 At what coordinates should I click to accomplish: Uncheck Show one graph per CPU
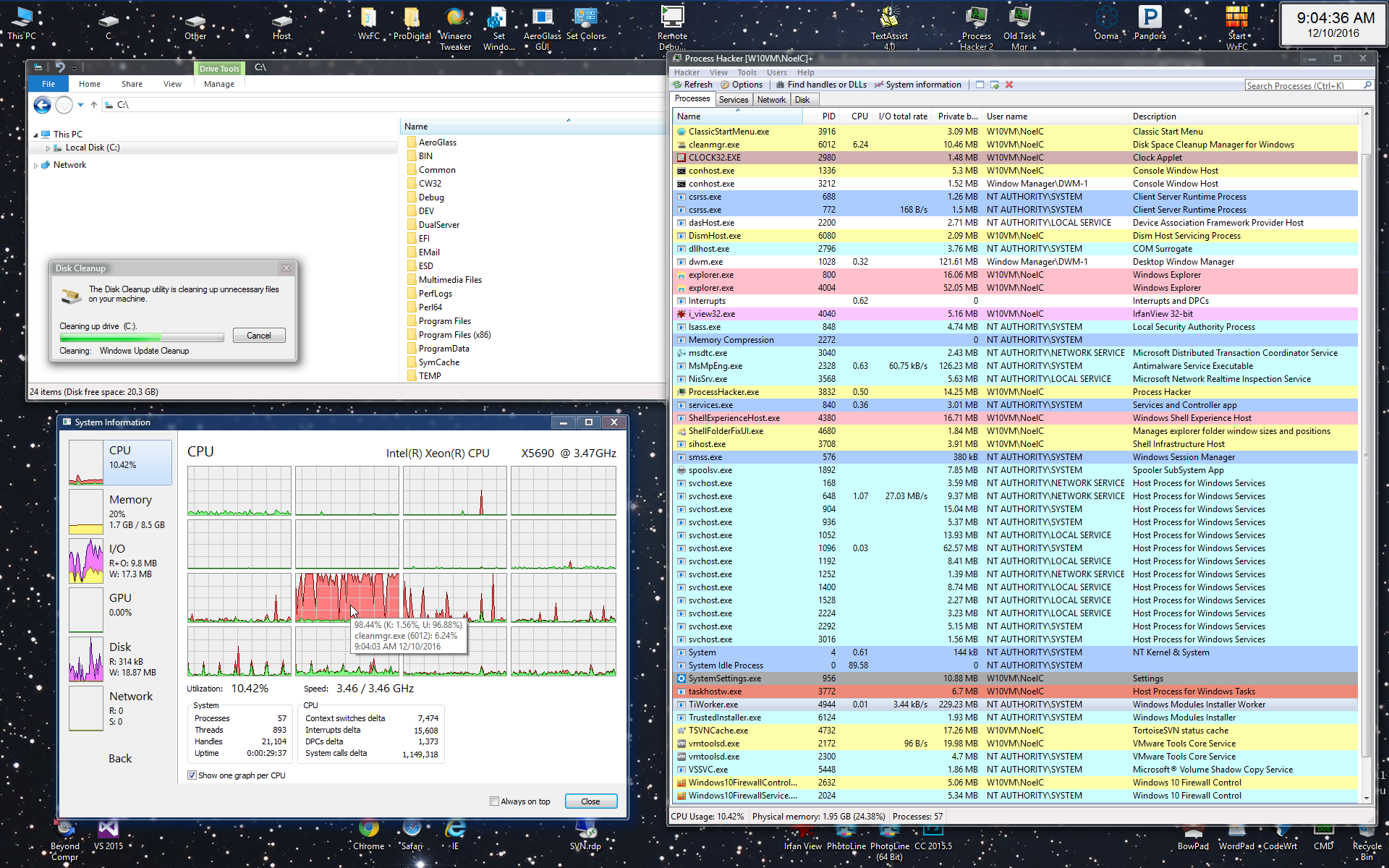pos(192,775)
